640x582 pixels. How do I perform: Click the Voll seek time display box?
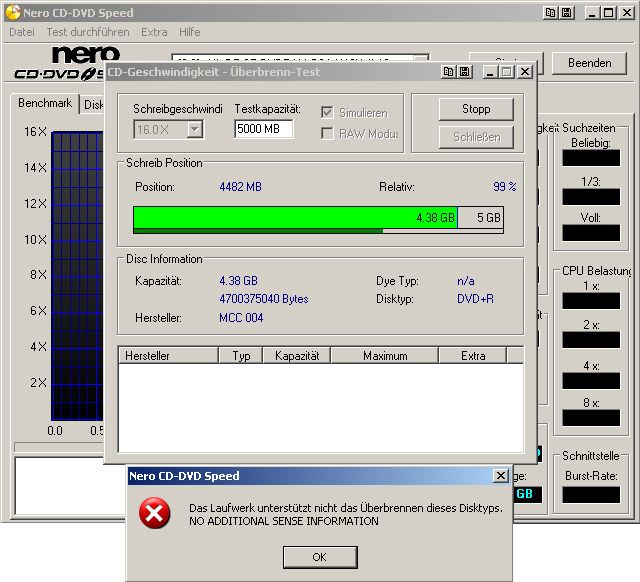[591, 233]
